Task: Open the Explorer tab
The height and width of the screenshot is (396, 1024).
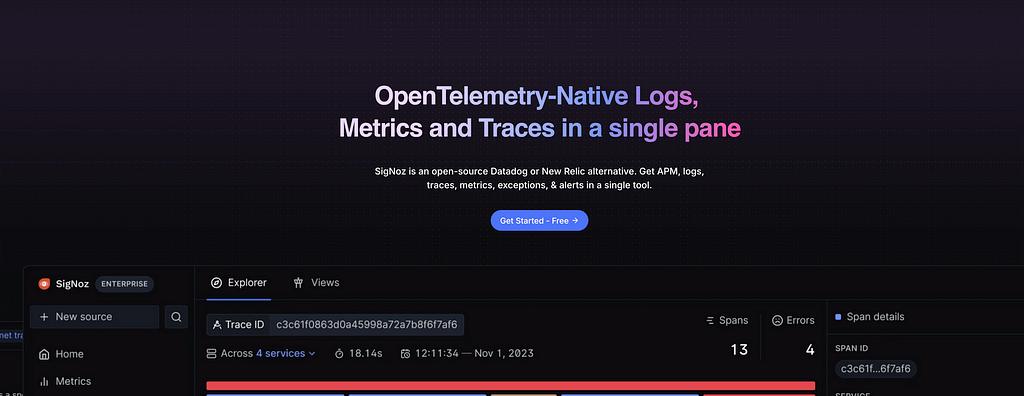Action: [x=238, y=282]
